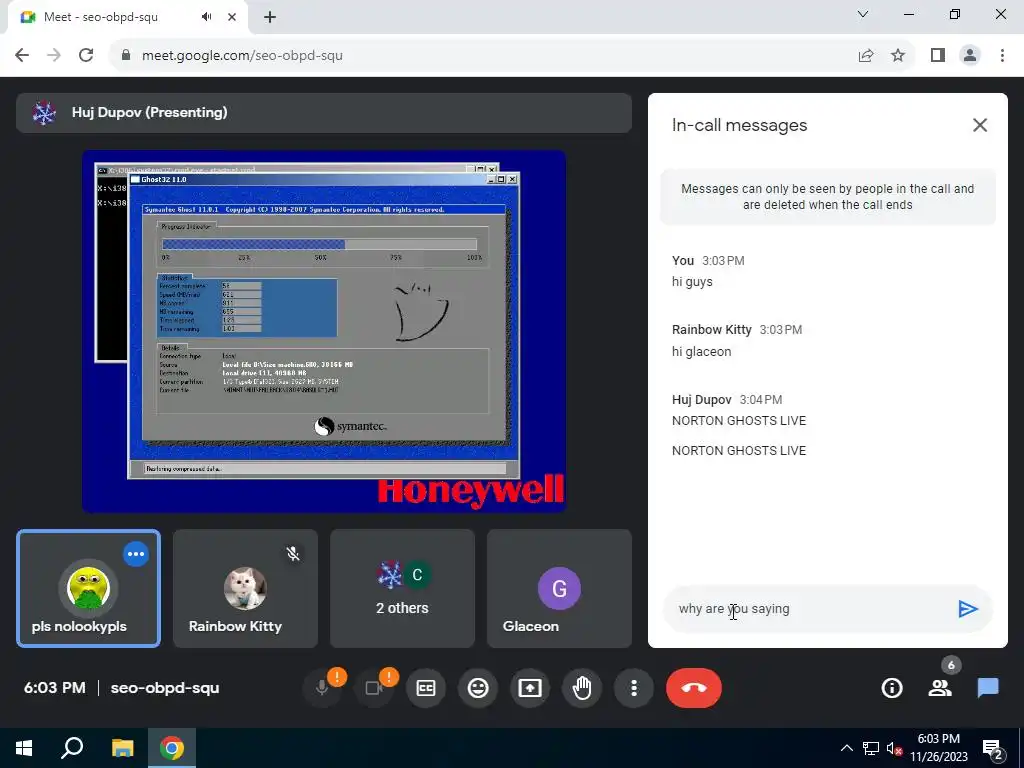Click the share this page icon

tap(866, 56)
